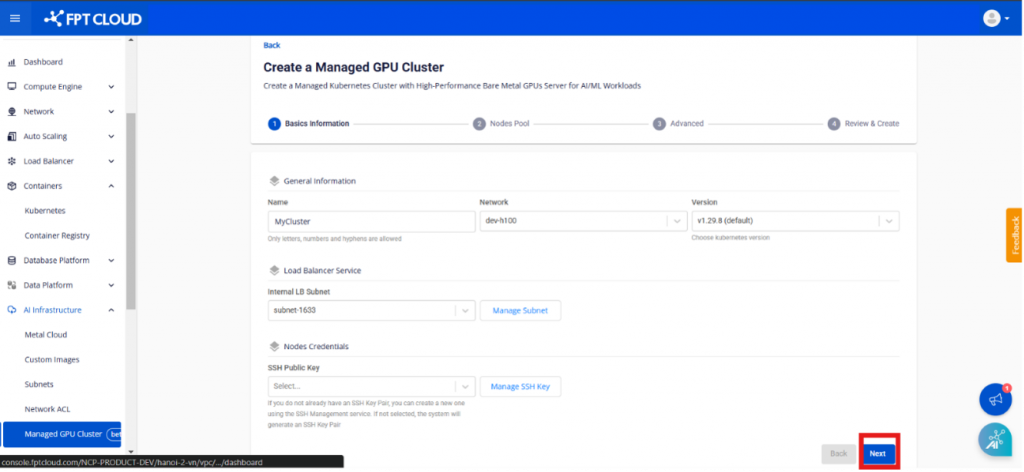
Task: Open the Version v1.29.8 dropdown
Action: click(x=795, y=221)
